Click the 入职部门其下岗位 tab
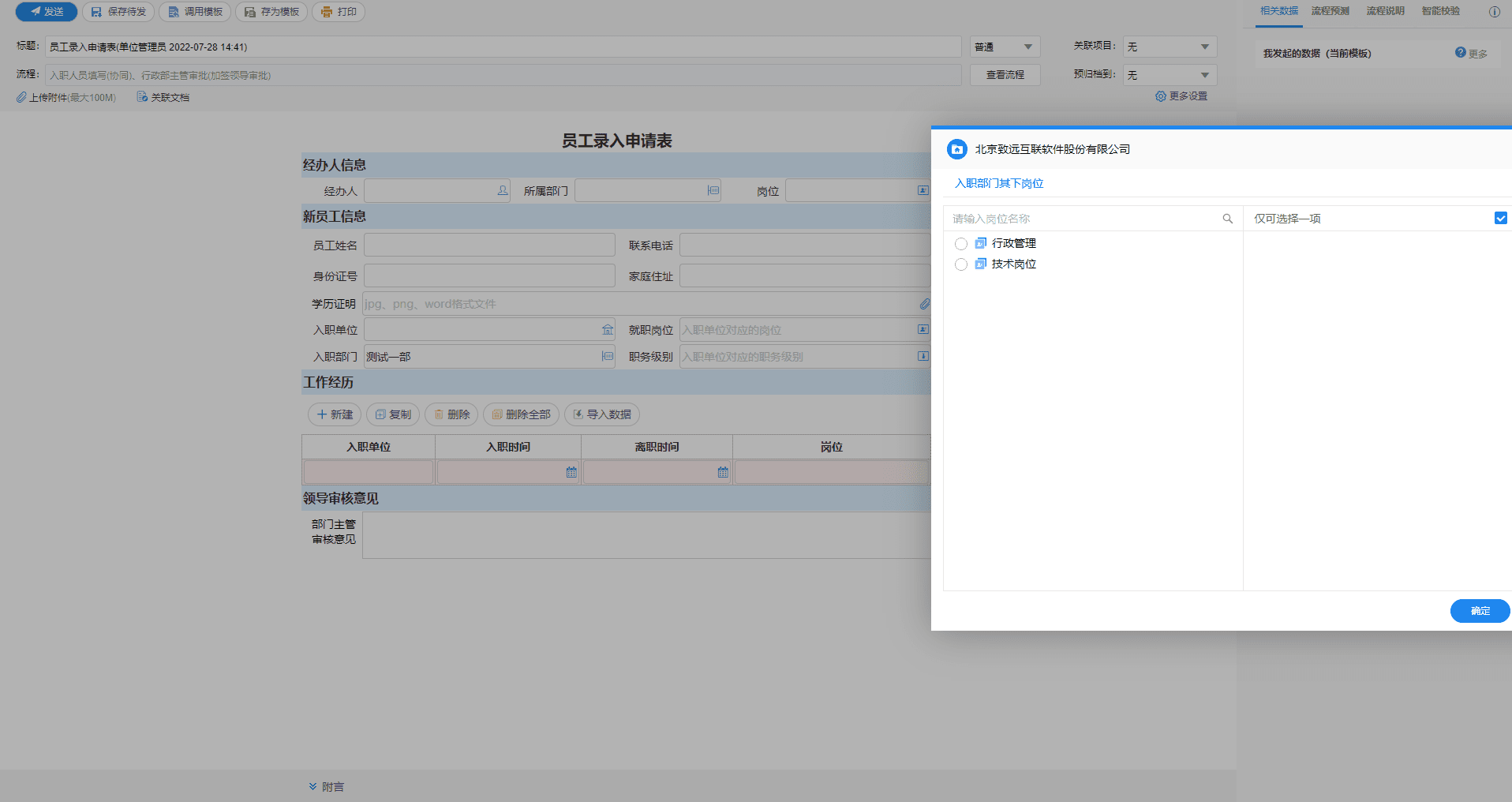1512x802 pixels. [x=999, y=183]
